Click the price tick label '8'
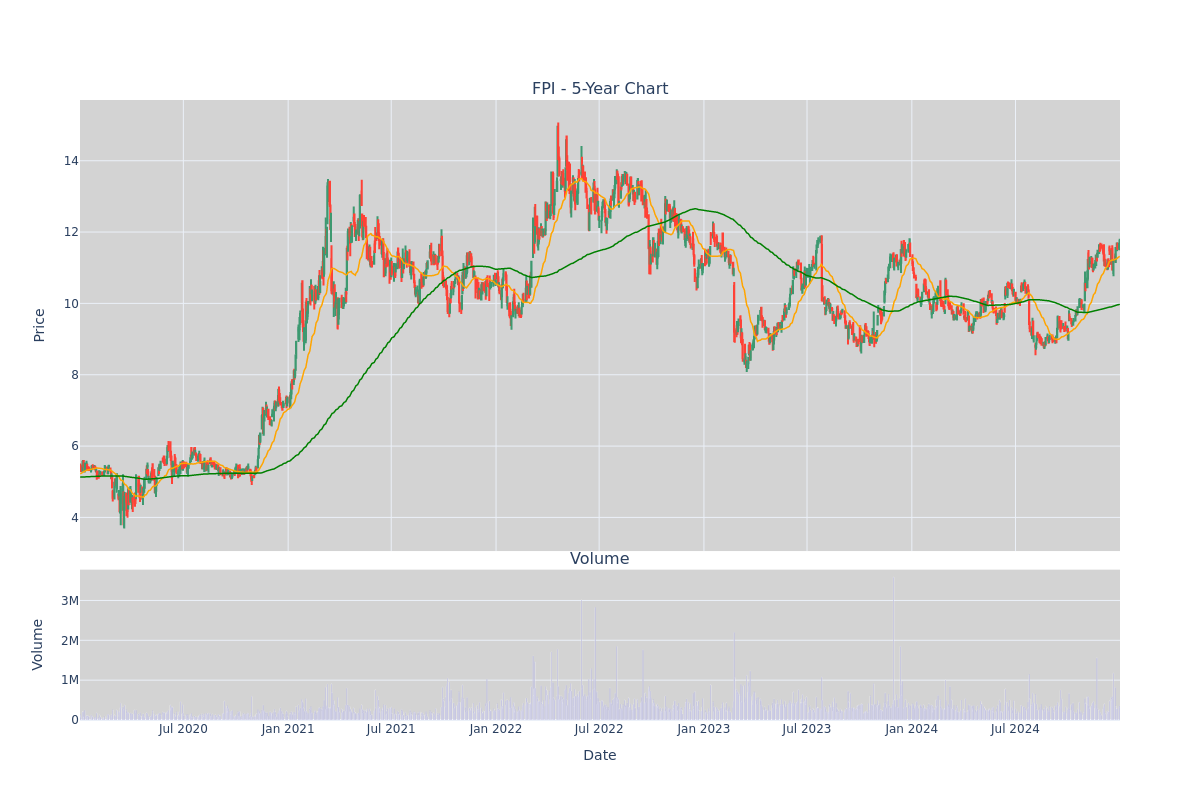 coord(74,375)
